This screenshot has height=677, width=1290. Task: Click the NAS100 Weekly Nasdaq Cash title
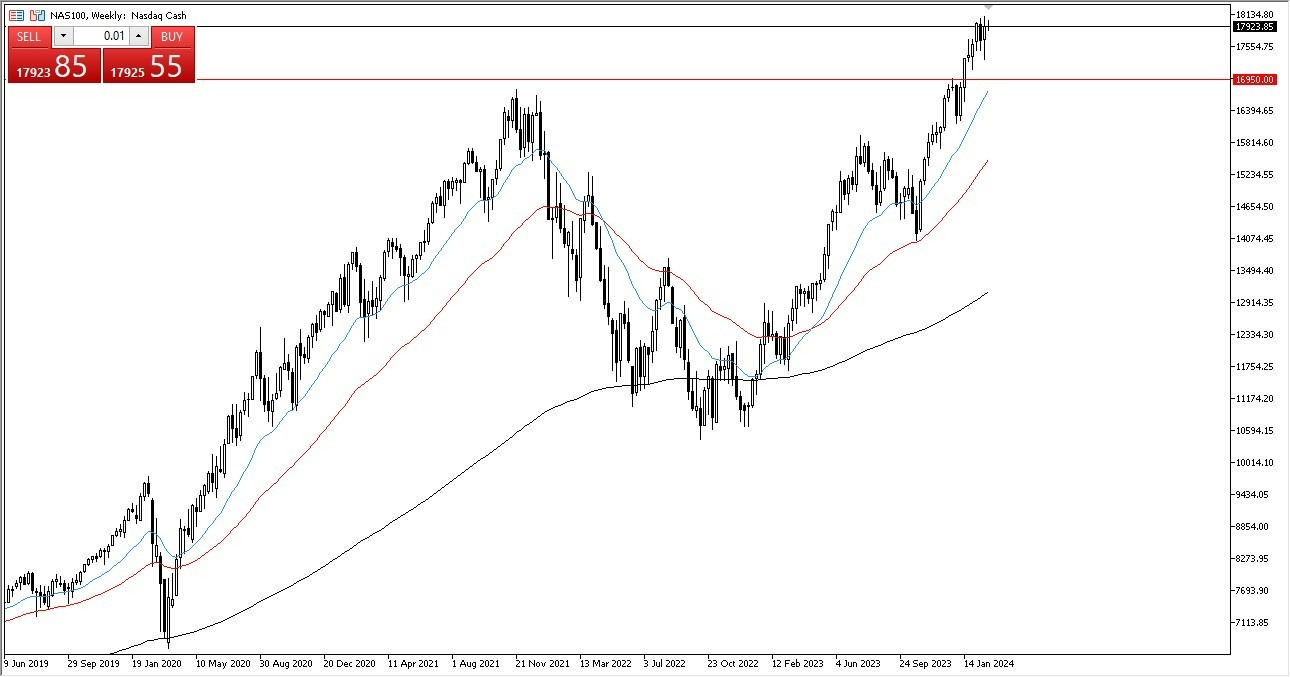[118, 15]
